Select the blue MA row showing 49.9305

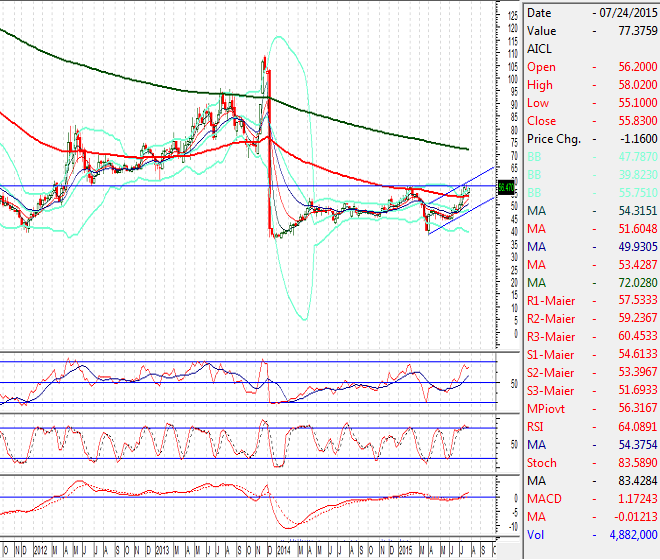pos(590,246)
